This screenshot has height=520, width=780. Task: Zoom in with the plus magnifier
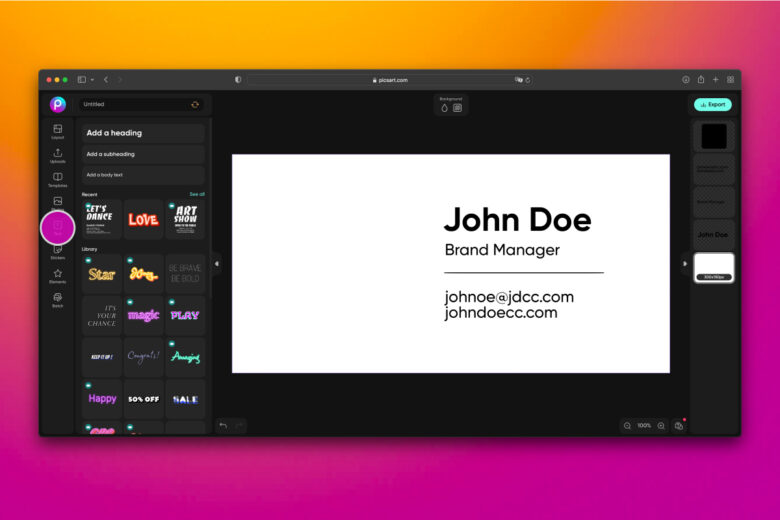pos(661,425)
